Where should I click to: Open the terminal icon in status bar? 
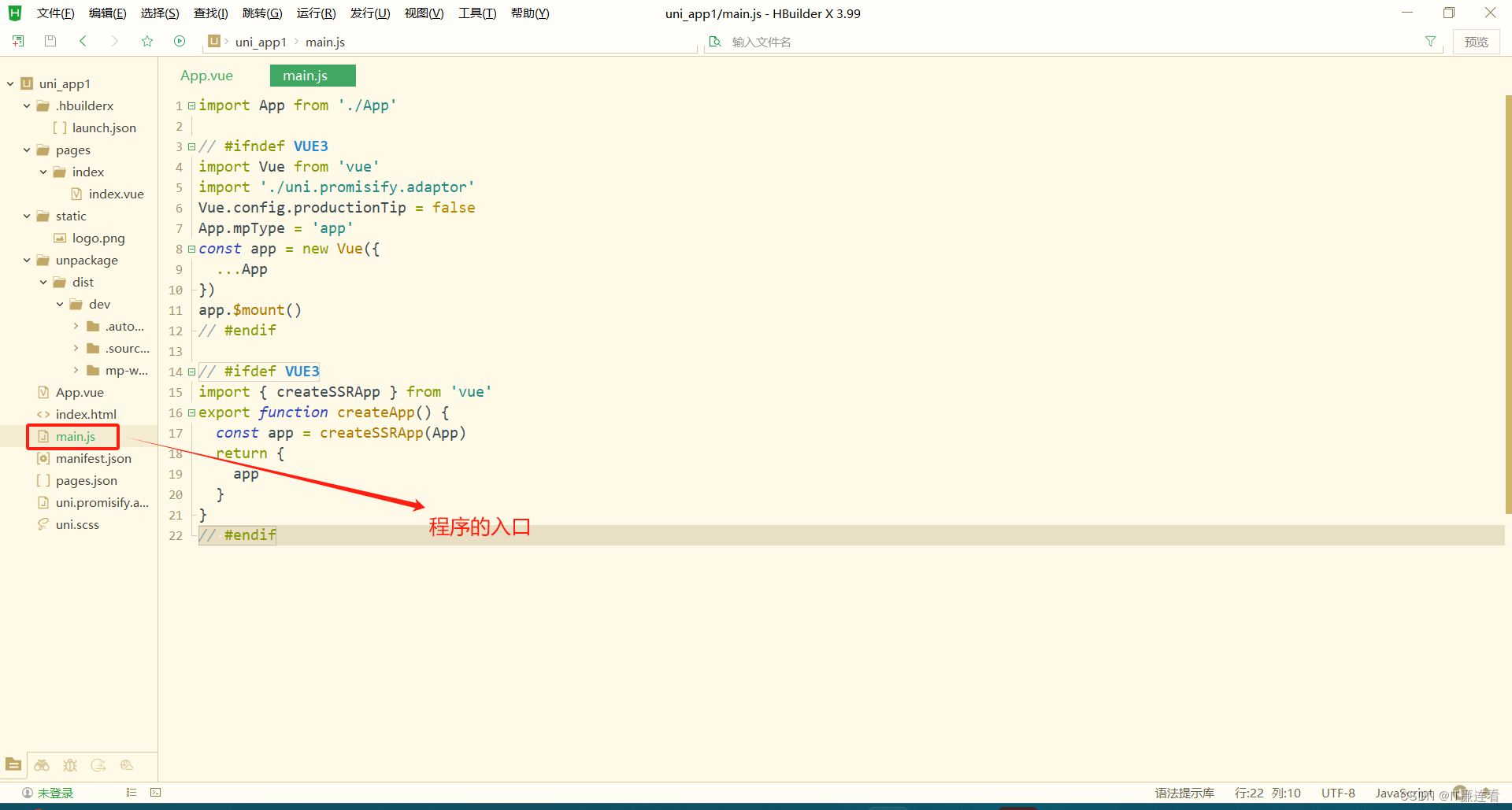click(156, 793)
